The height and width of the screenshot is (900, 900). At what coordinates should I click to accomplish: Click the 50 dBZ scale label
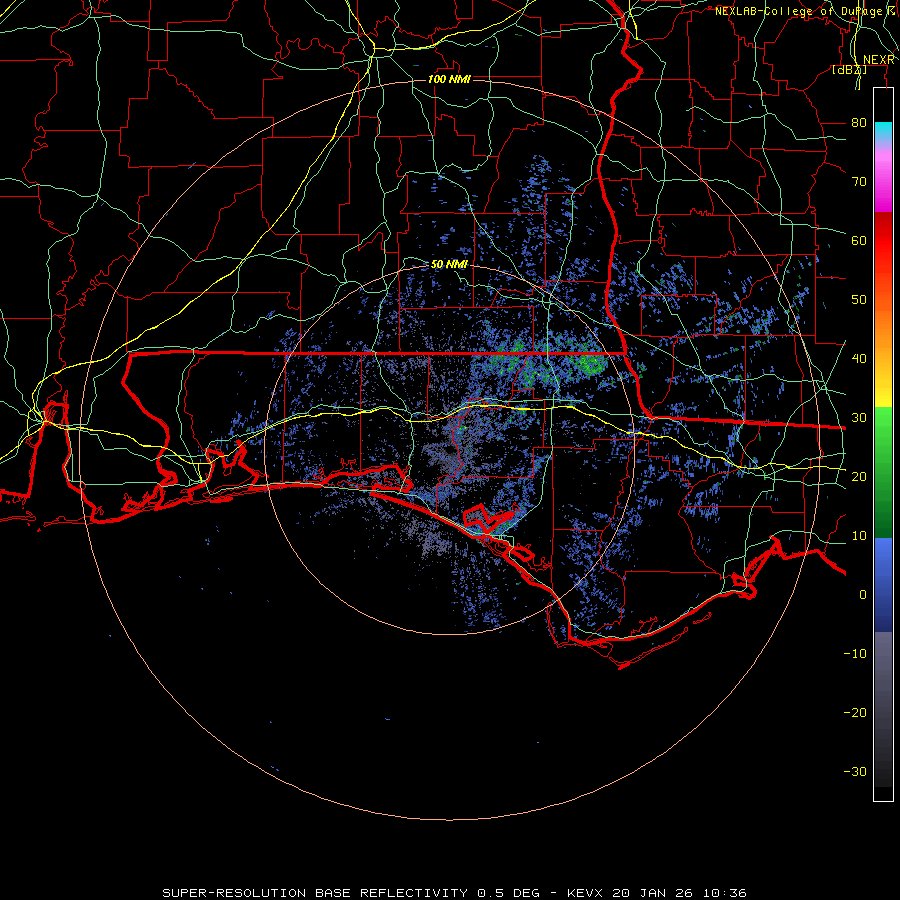859,300
